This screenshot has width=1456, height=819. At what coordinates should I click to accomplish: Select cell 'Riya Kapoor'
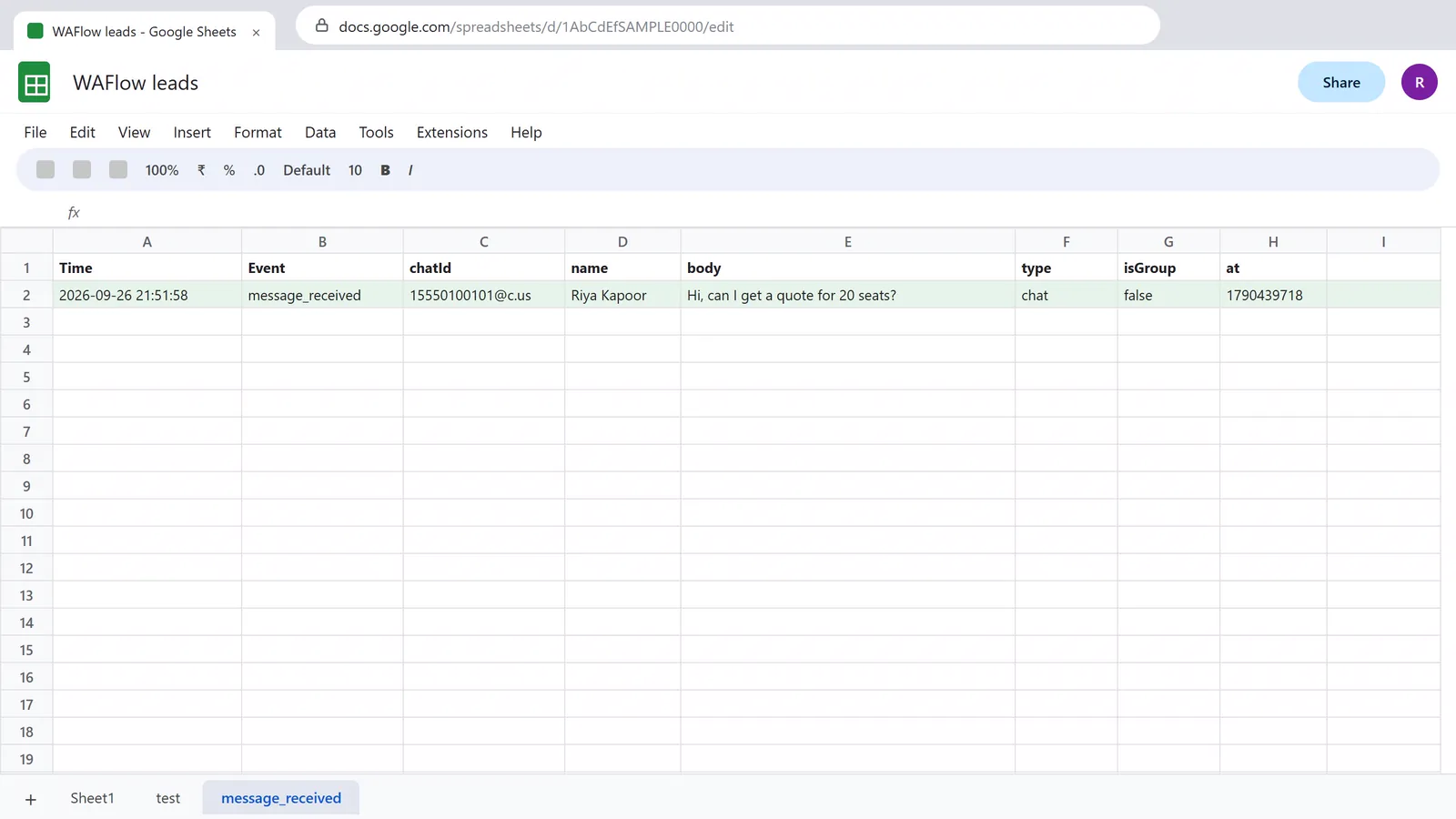tap(622, 295)
